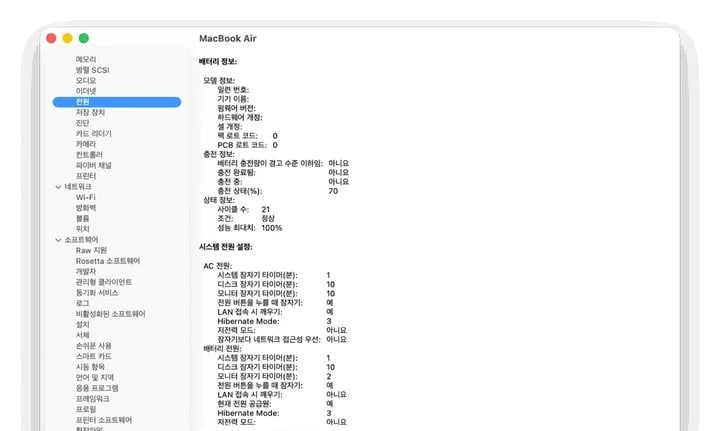Select the 소프트웨어 category label

[x=81, y=239]
